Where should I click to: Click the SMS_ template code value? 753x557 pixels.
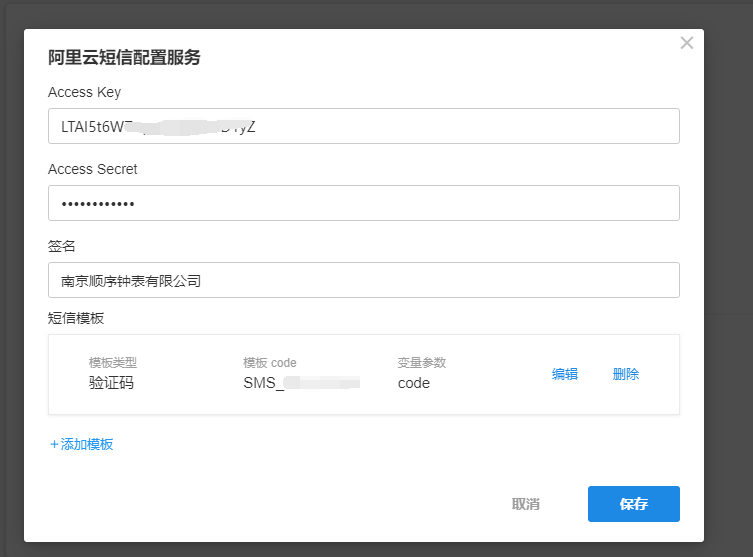click(302, 383)
